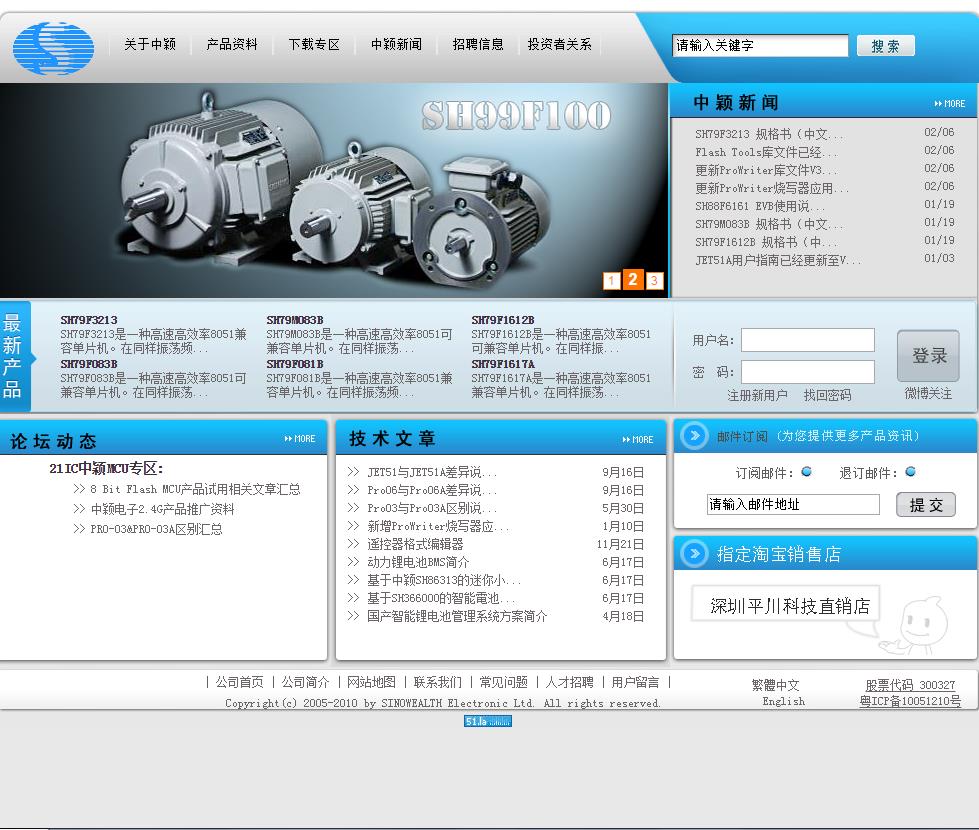The width and height of the screenshot is (979, 830).
Task: Open article 动力锂电池BMS简介
Action: coord(418,562)
